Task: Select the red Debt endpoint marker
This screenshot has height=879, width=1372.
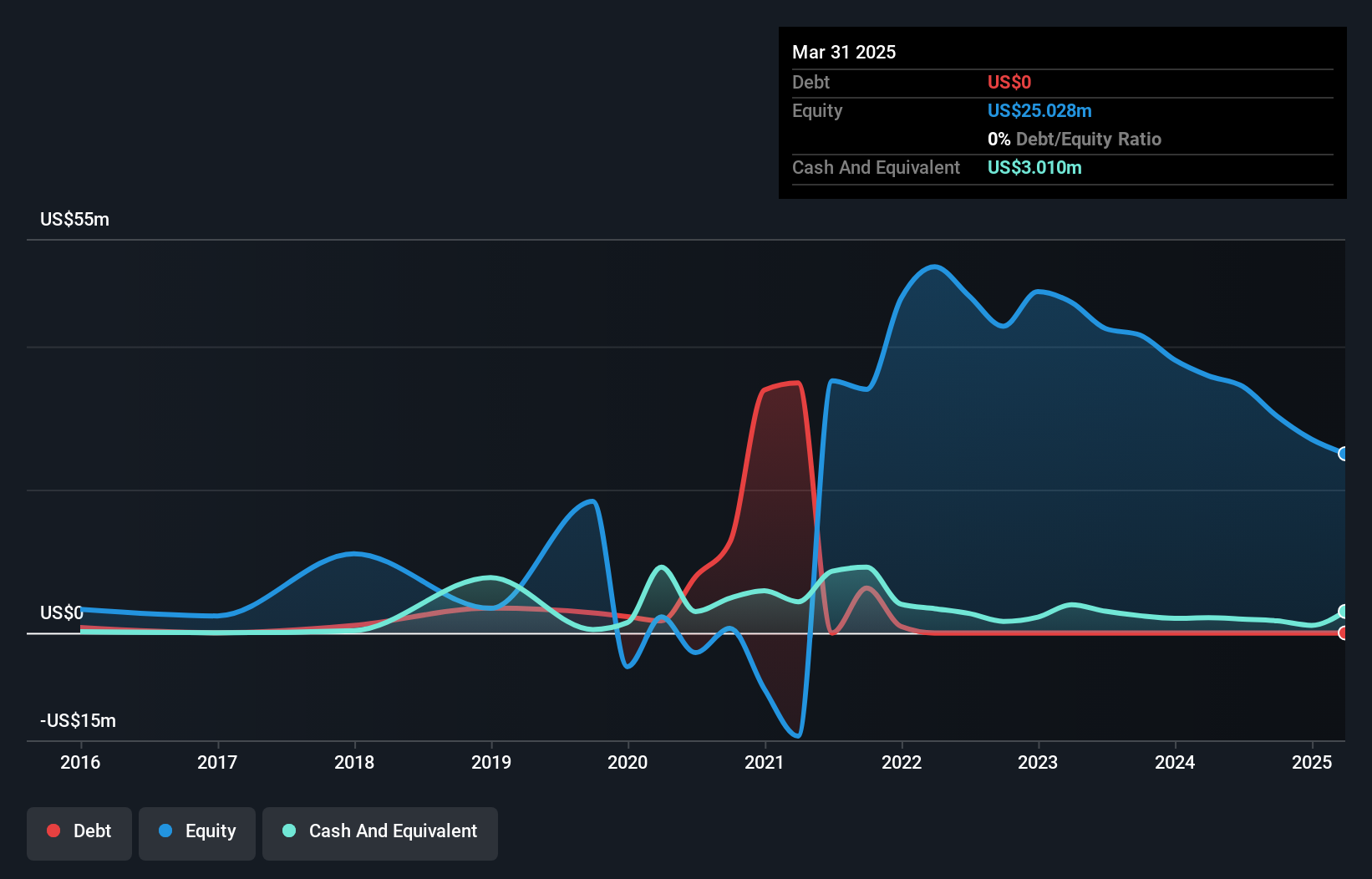Action: (x=1344, y=633)
